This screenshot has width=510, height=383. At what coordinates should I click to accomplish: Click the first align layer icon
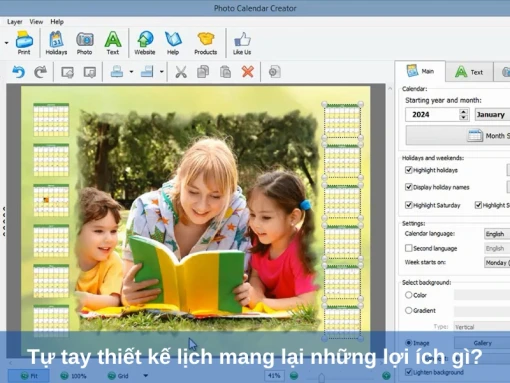pyautogui.click(x=117, y=72)
